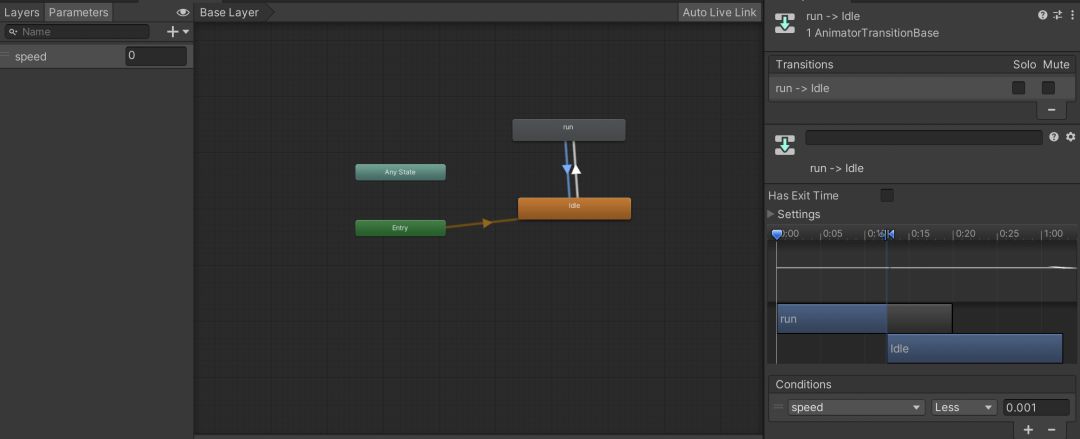
Task: Select the blue run to Idle transition arrow
Action: point(568,169)
